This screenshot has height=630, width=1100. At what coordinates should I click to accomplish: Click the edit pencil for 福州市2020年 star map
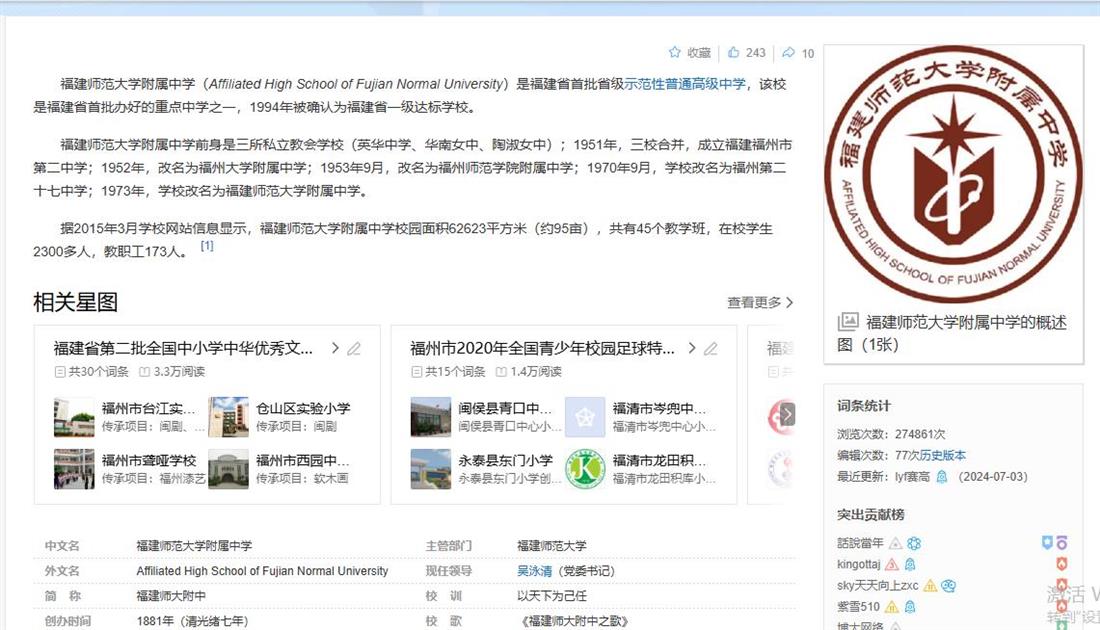(711, 348)
